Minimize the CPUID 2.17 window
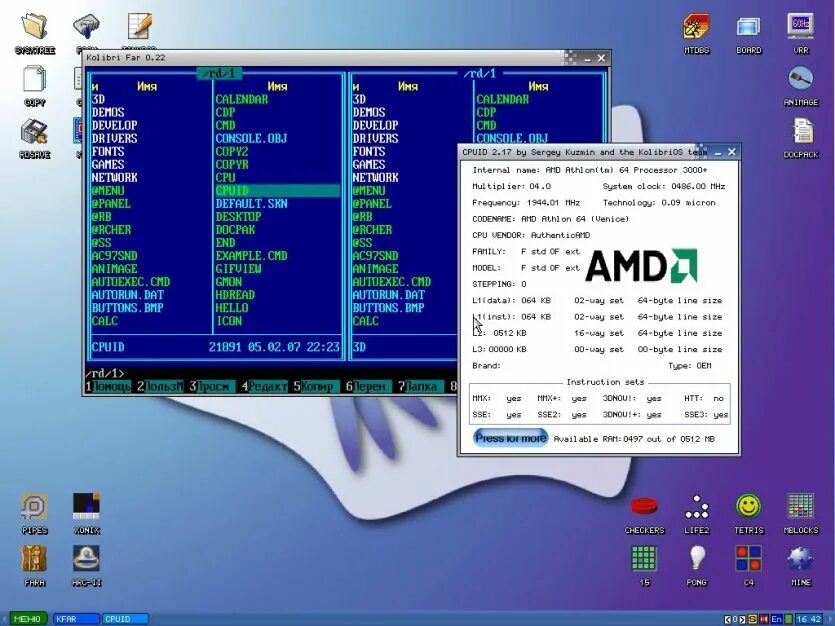The height and width of the screenshot is (626, 835). point(718,153)
